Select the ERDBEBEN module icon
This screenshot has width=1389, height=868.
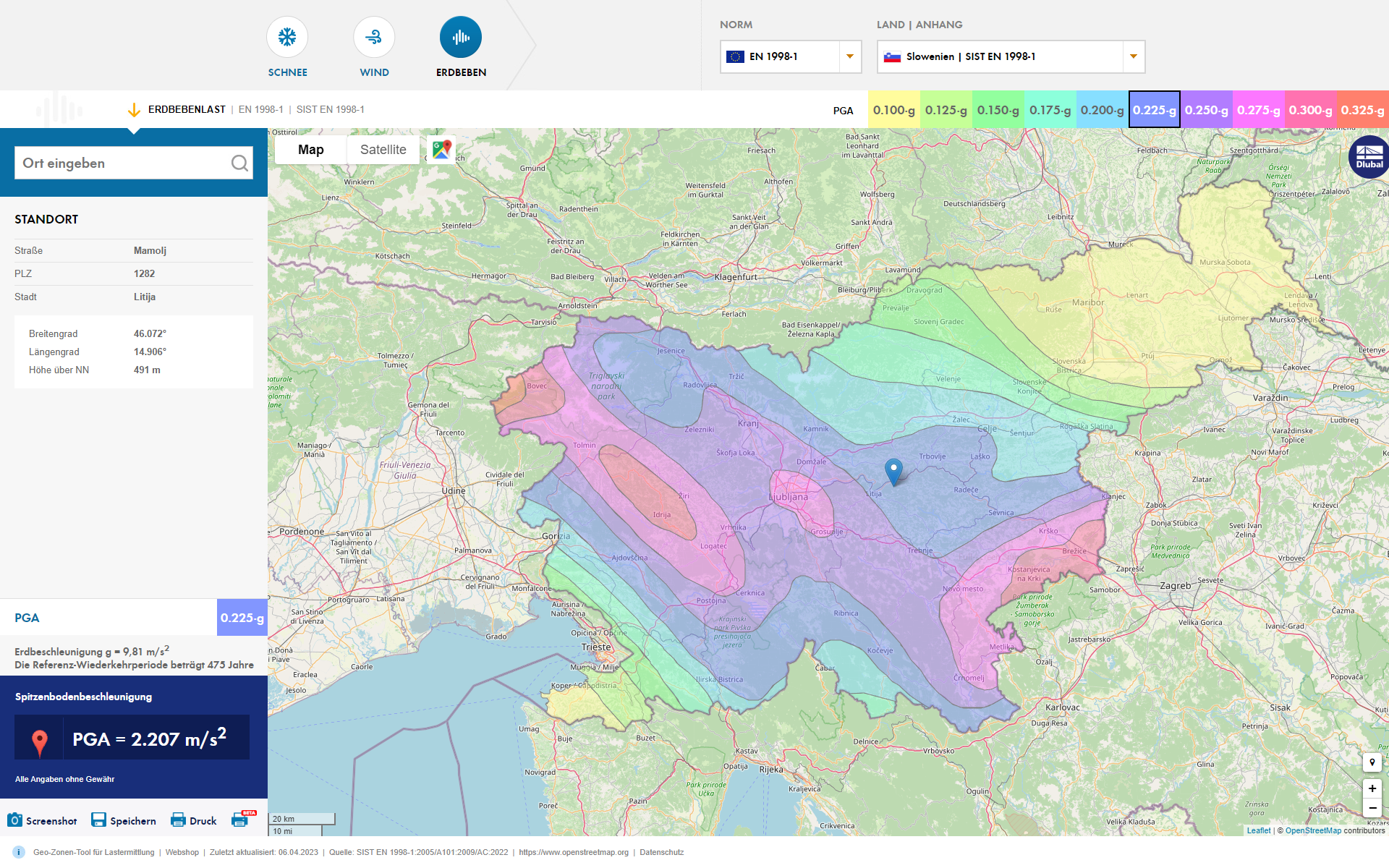(x=461, y=36)
